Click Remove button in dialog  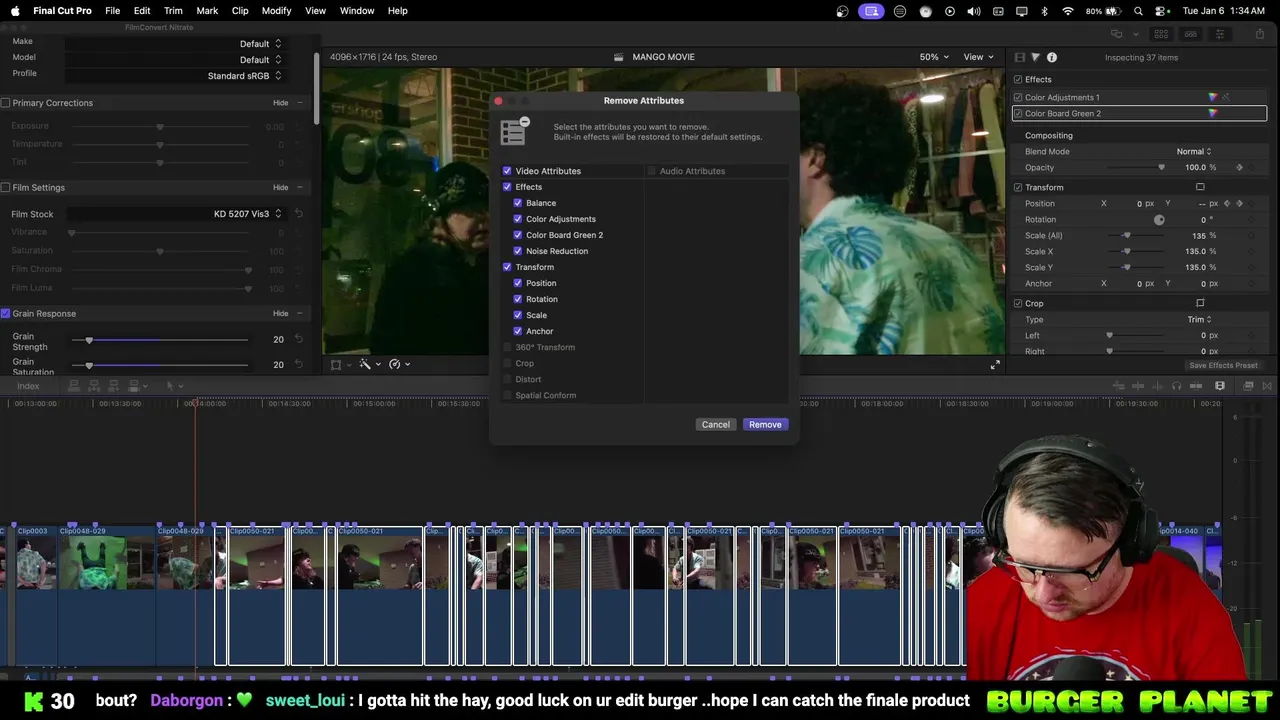pos(765,424)
